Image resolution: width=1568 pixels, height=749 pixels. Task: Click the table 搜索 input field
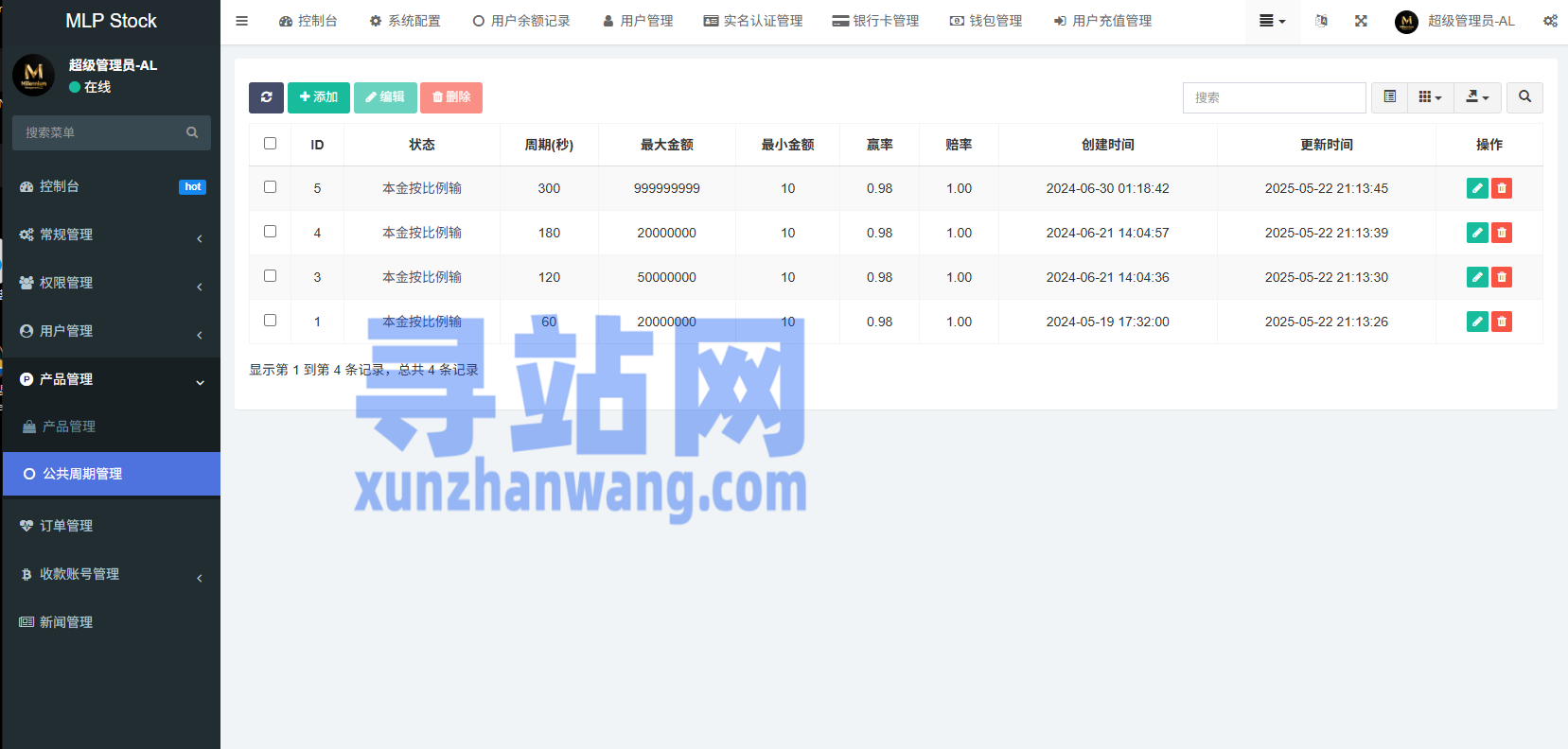pos(1274,97)
